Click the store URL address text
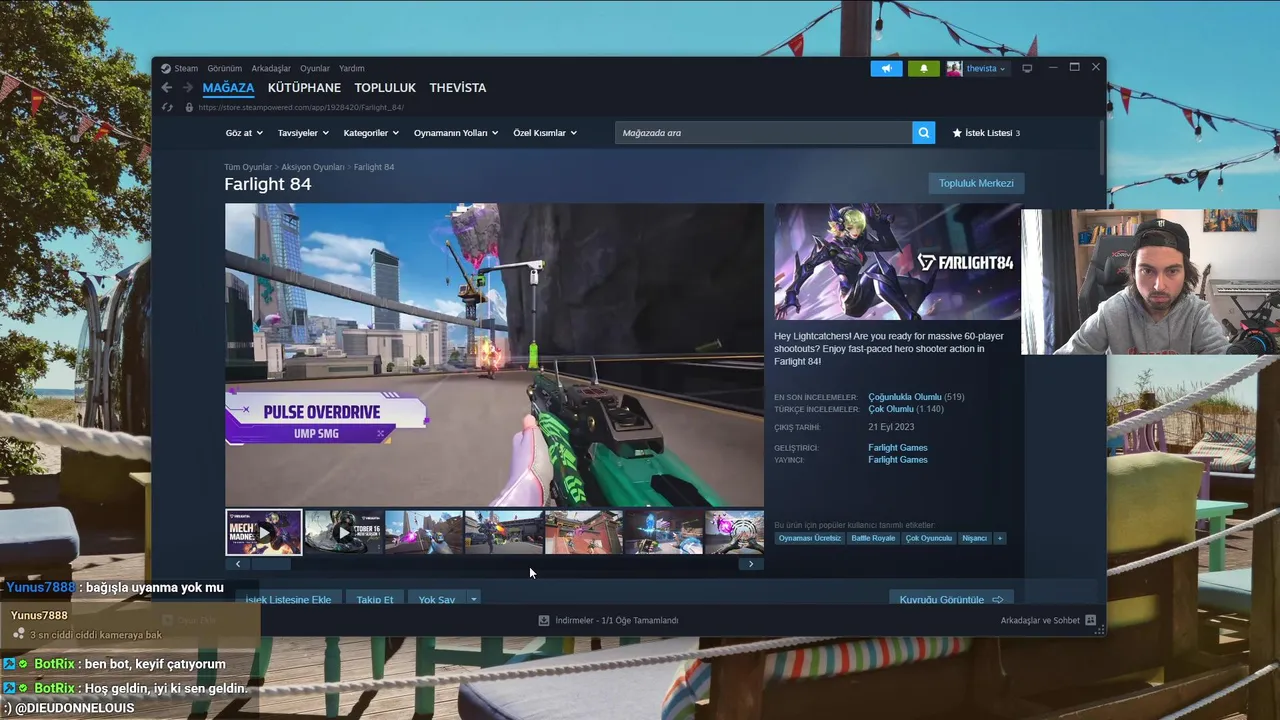1280x720 pixels. (x=301, y=107)
